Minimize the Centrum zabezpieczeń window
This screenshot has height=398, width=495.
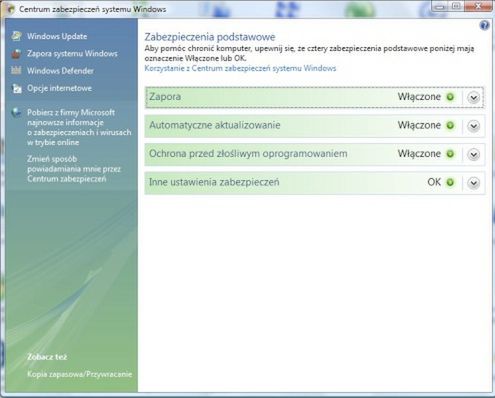pos(440,6)
